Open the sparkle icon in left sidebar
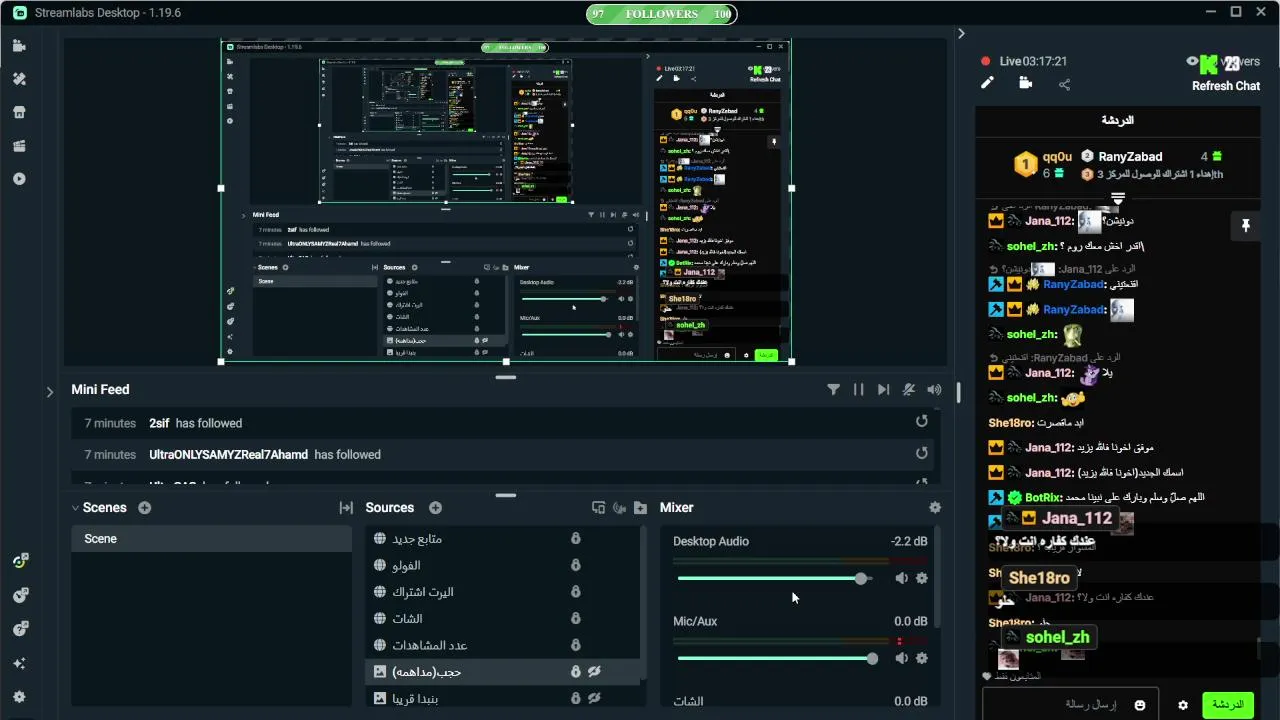This screenshot has height=720, width=1280. 20,663
